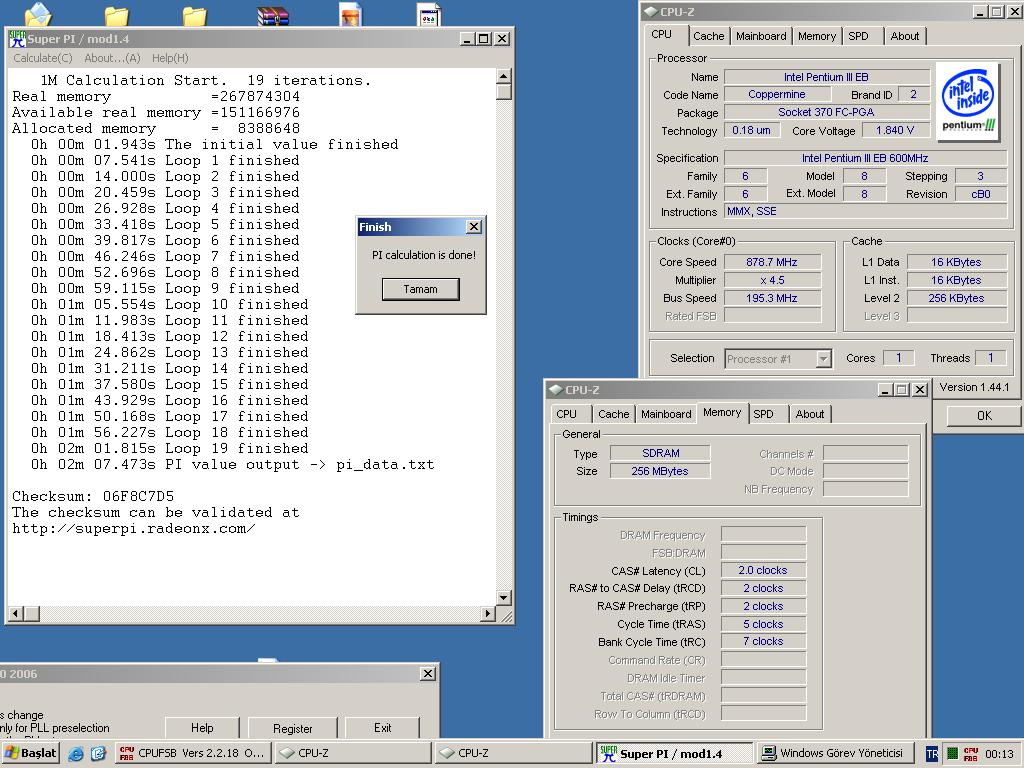
Task: Activate Super PI / mod1.4 taskbar button
Action: click(674, 753)
